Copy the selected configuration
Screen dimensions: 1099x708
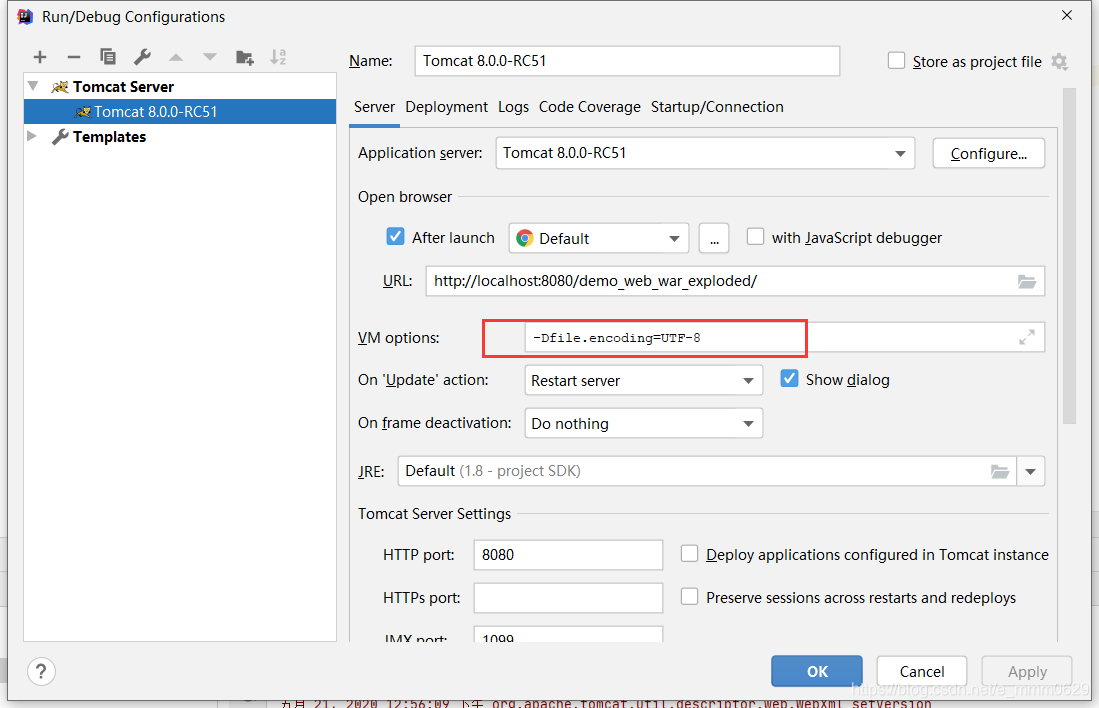108,57
